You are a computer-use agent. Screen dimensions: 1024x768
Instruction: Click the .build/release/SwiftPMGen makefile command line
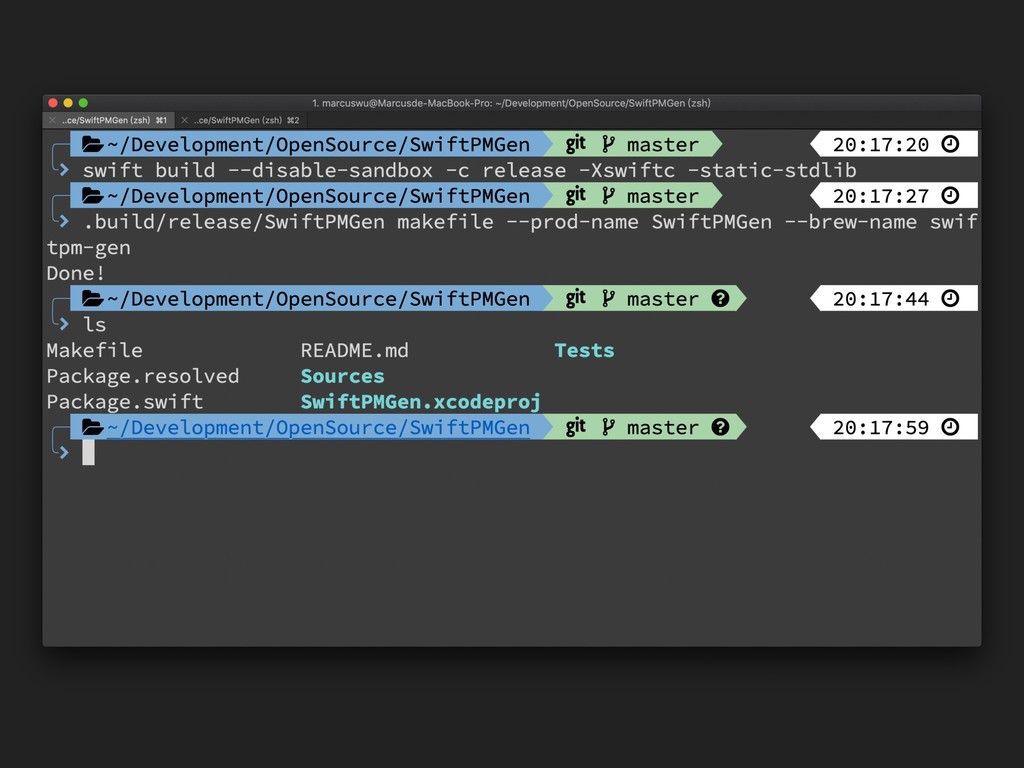click(x=530, y=222)
